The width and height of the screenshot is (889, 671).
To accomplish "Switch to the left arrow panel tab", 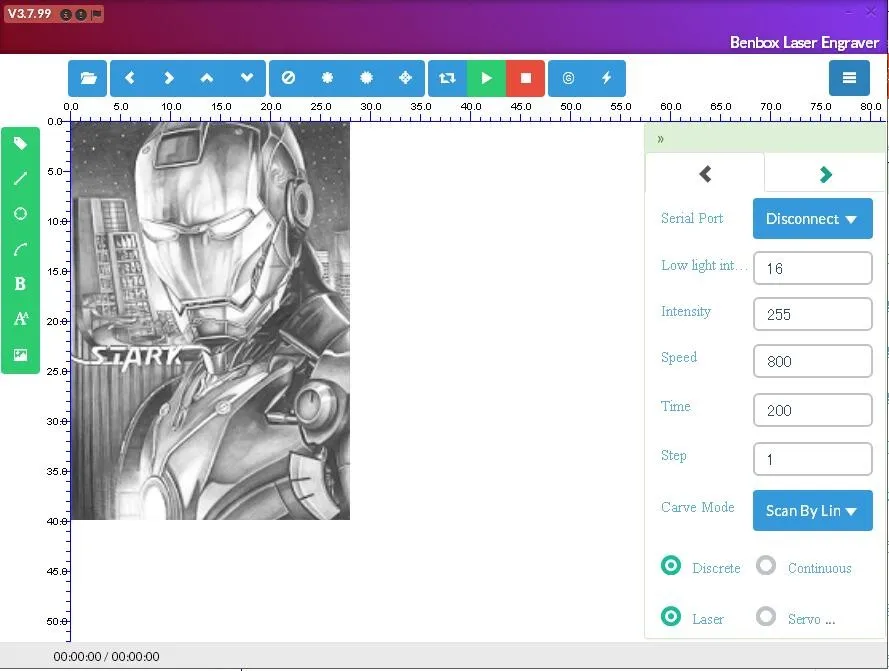I will click(705, 174).
